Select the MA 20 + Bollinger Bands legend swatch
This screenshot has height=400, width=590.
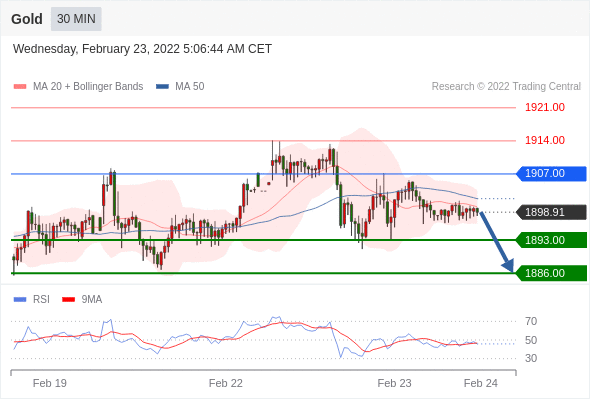coord(20,87)
